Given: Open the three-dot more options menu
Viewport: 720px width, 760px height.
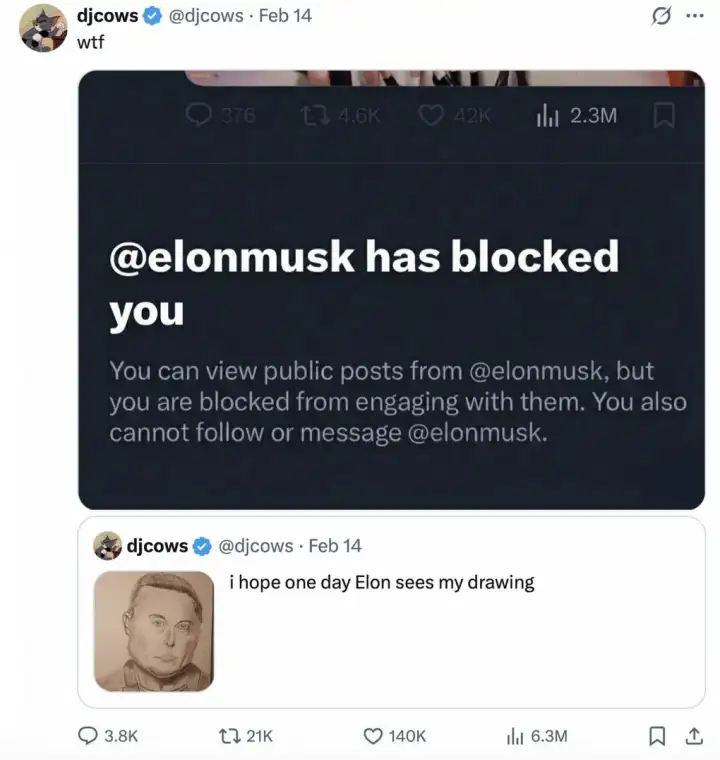Looking at the screenshot, I should (x=694, y=17).
